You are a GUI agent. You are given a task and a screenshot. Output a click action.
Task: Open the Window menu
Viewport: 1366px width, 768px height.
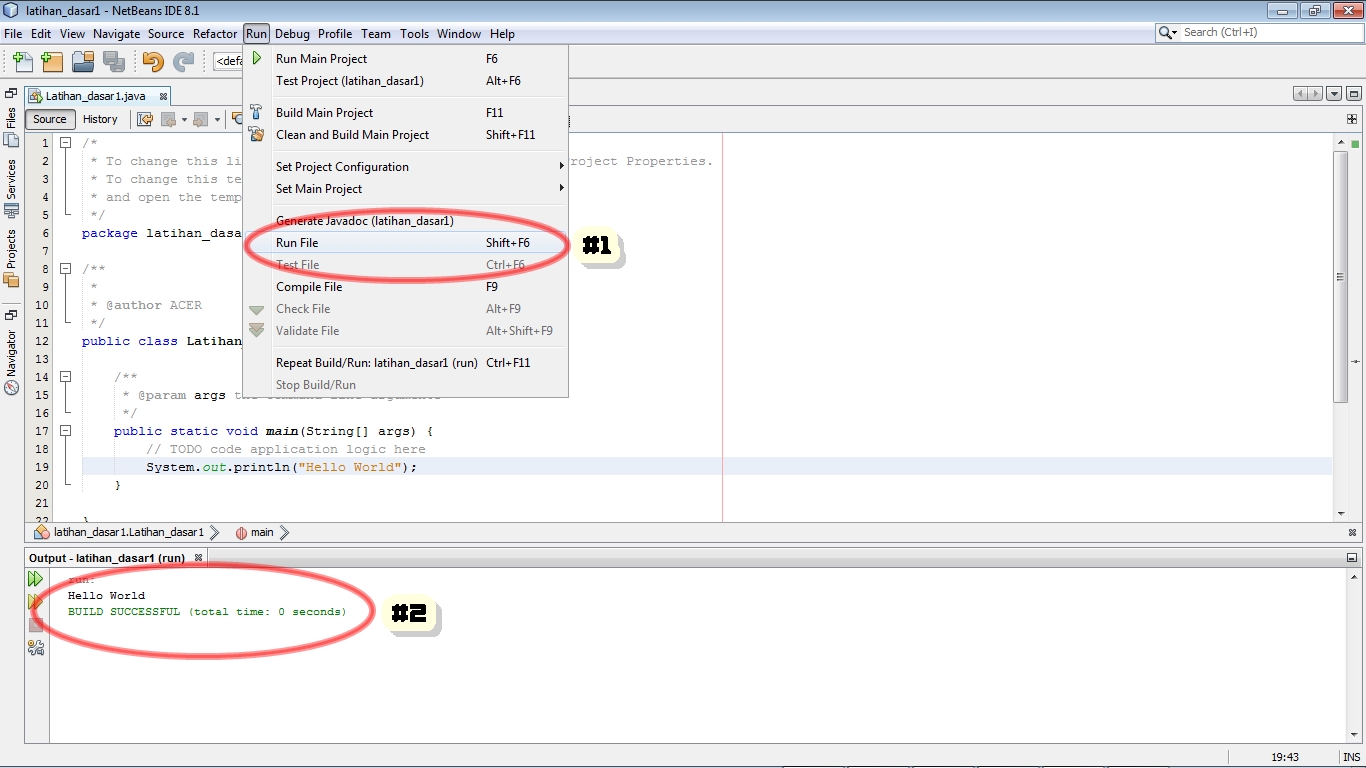[459, 33]
